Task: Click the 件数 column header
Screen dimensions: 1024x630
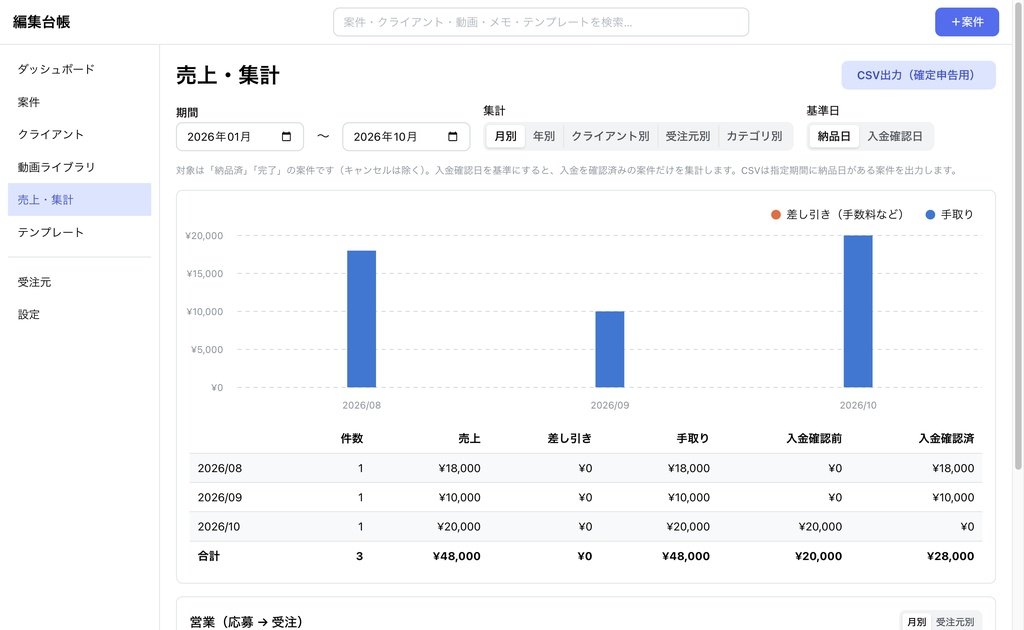Action: (x=351, y=439)
